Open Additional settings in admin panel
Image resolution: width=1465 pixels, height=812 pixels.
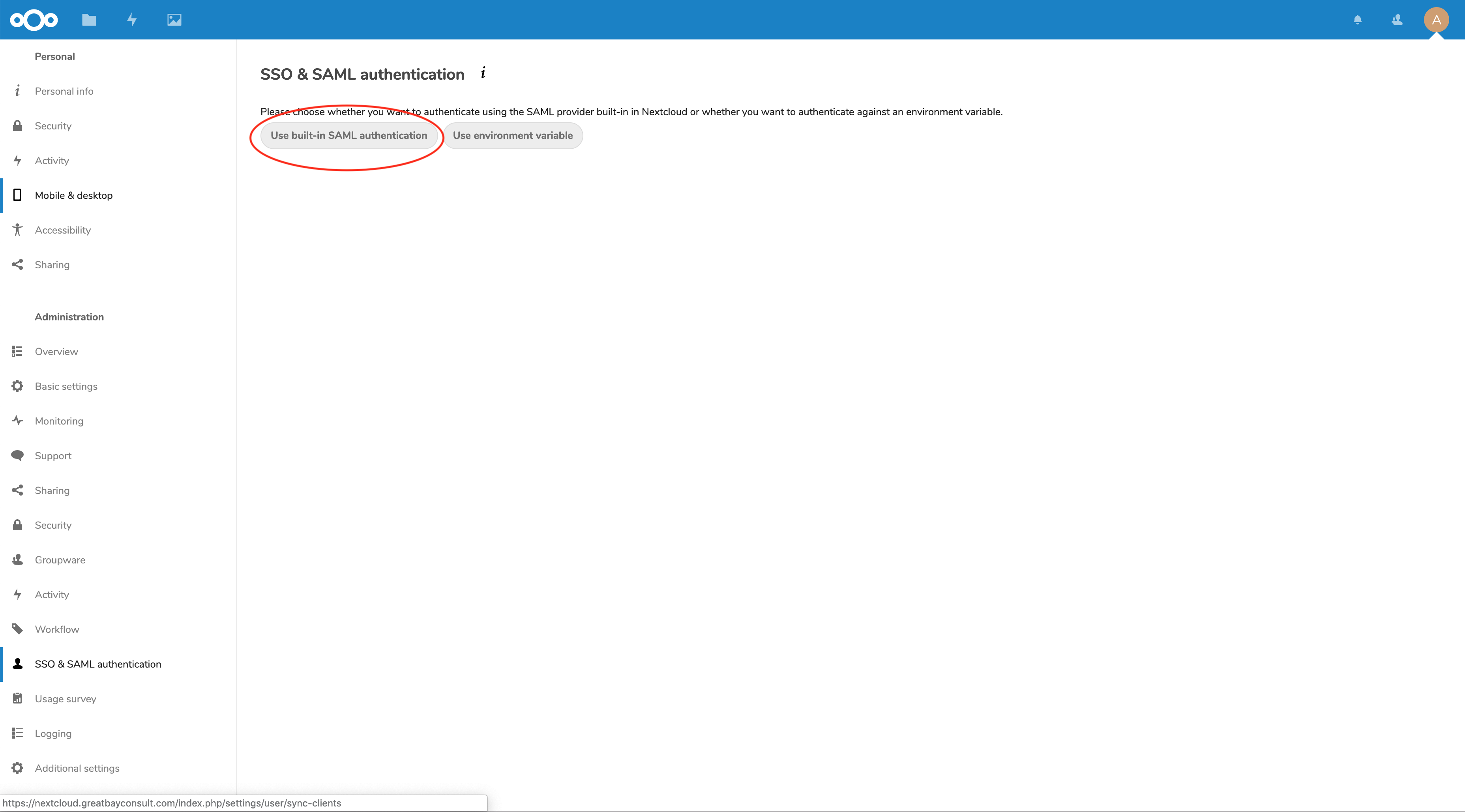[77, 768]
